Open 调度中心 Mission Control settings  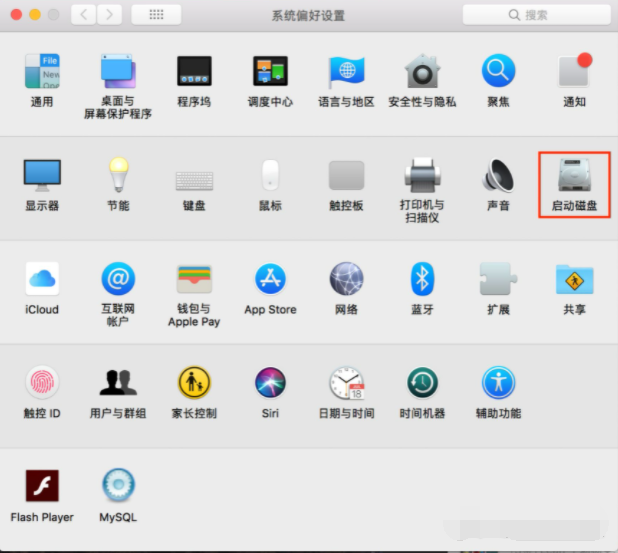[x=270, y=72]
